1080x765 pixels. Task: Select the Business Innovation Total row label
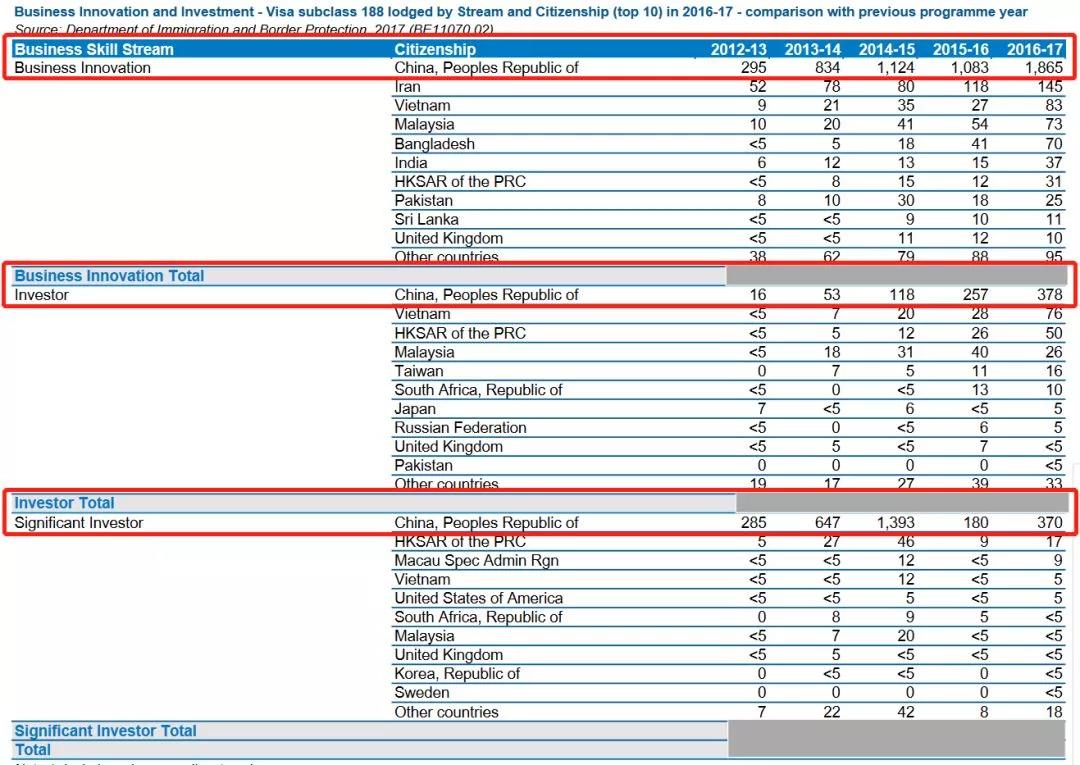point(109,276)
